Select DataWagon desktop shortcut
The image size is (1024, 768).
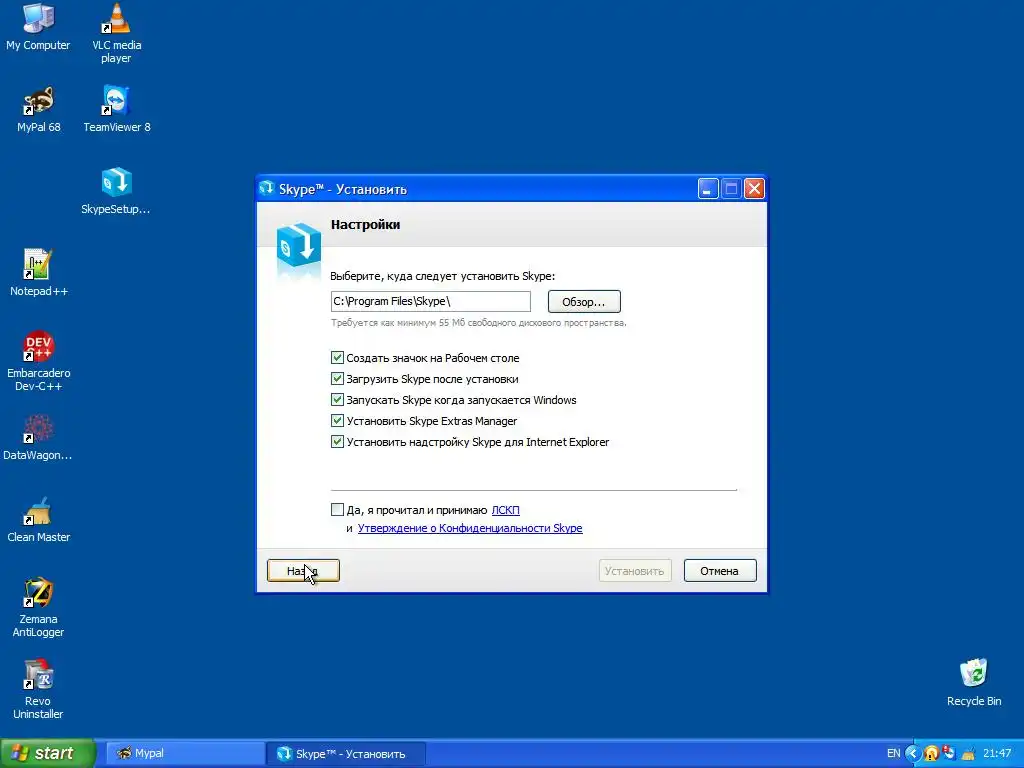tap(38, 437)
